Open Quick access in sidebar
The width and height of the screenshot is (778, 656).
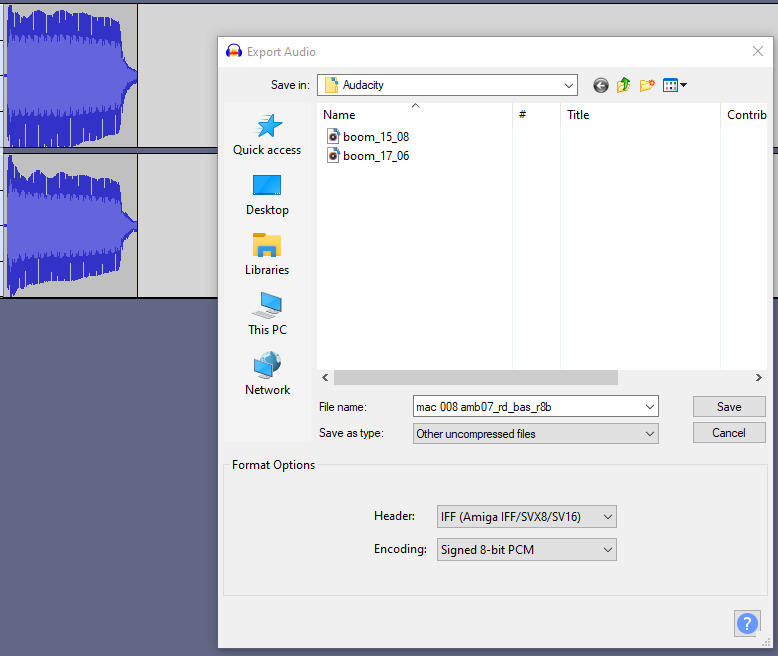coord(267,135)
